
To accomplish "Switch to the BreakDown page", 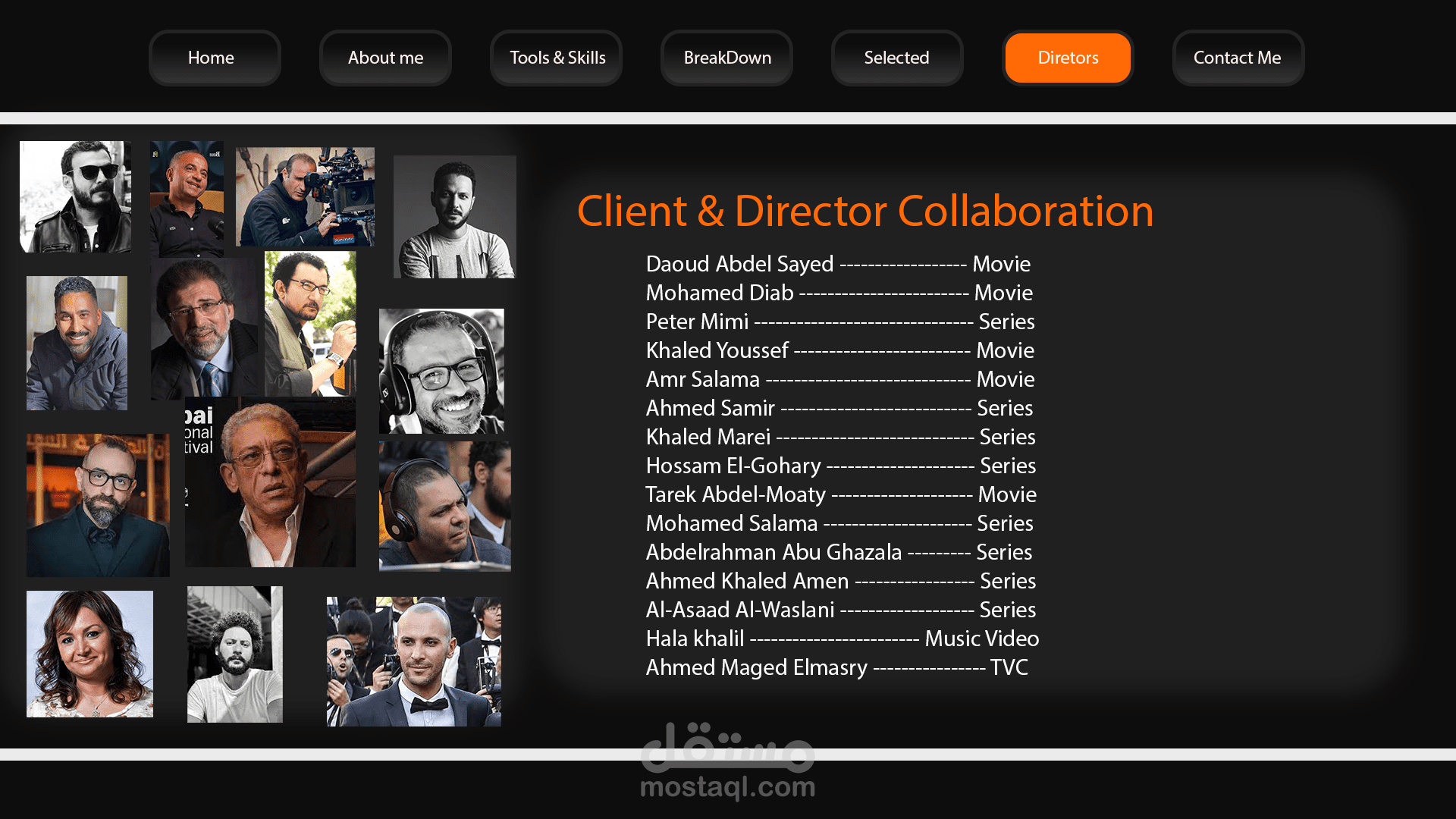I will click(x=726, y=58).
